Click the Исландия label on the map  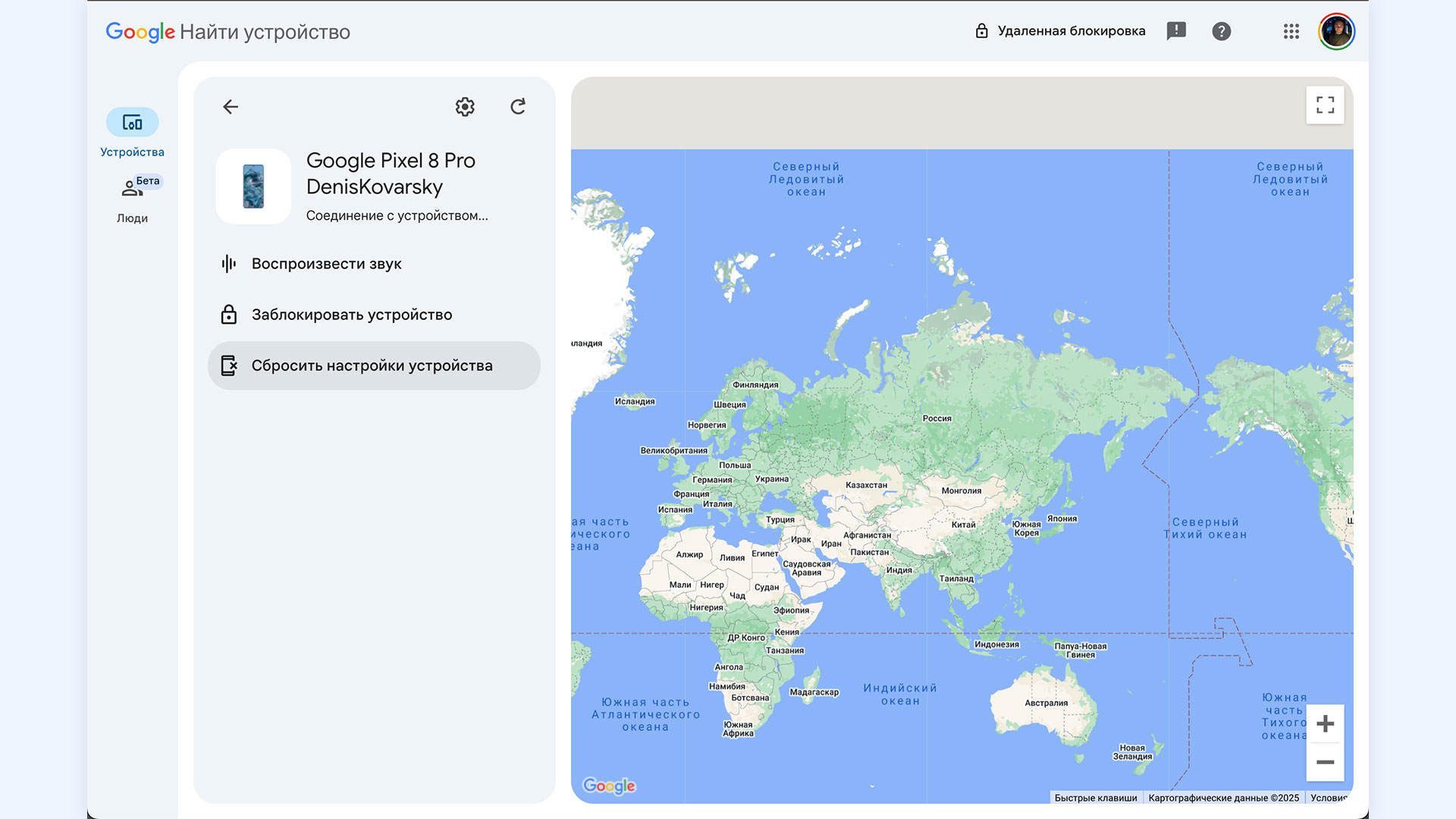pyautogui.click(x=635, y=402)
